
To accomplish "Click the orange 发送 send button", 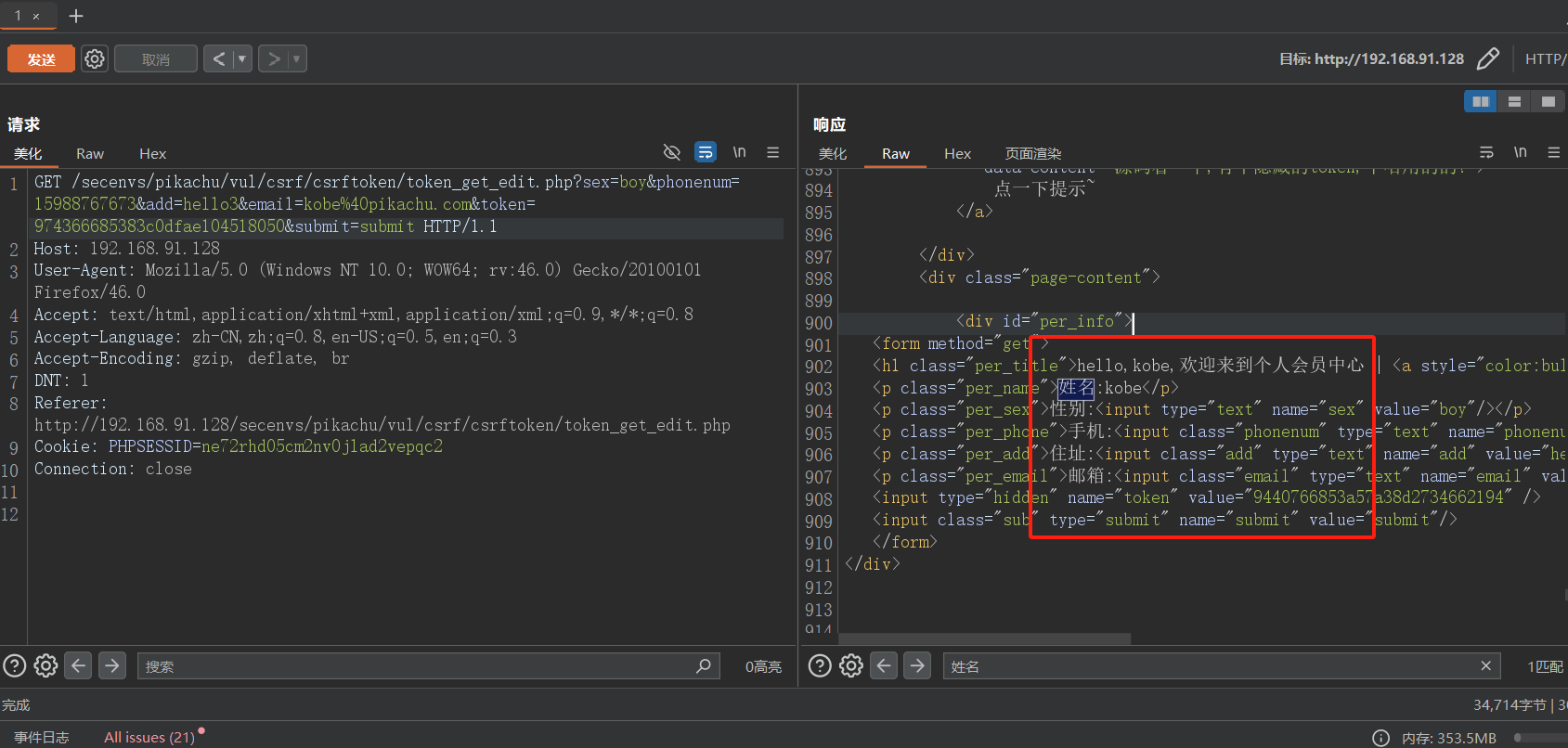I will [x=41, y=59].
